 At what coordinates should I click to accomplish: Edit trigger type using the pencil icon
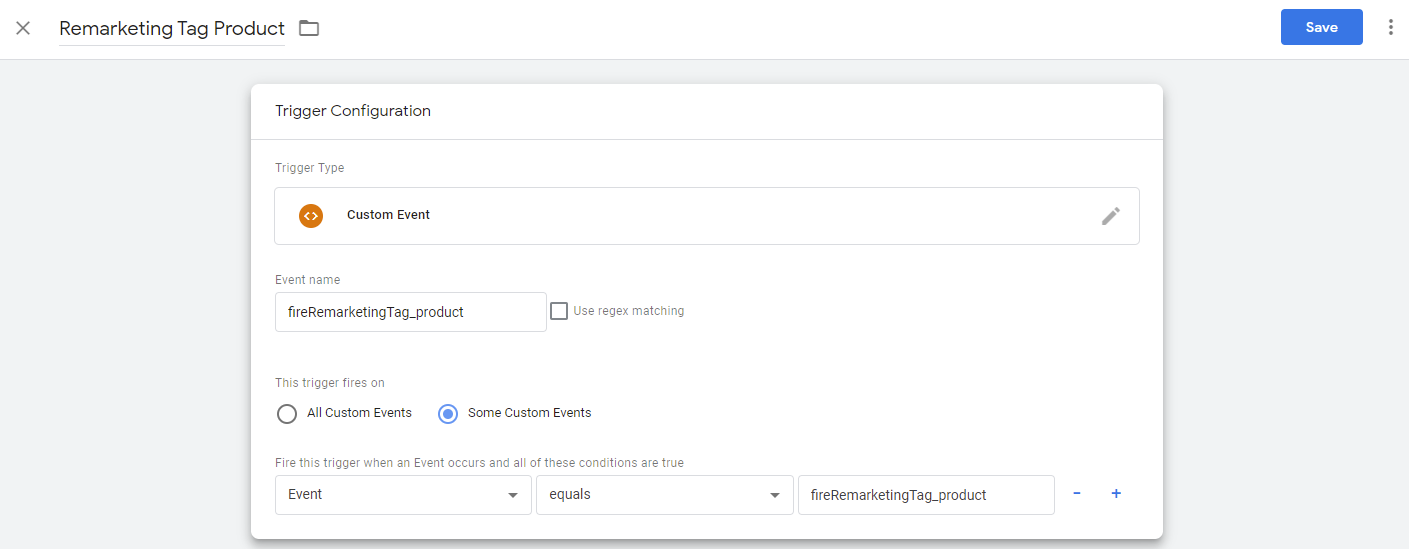point(1110,216)
